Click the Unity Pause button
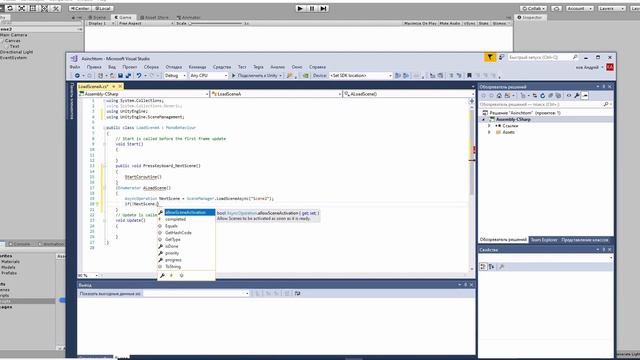The width and height of the screenshot is (640, 360). coord(312,8)
